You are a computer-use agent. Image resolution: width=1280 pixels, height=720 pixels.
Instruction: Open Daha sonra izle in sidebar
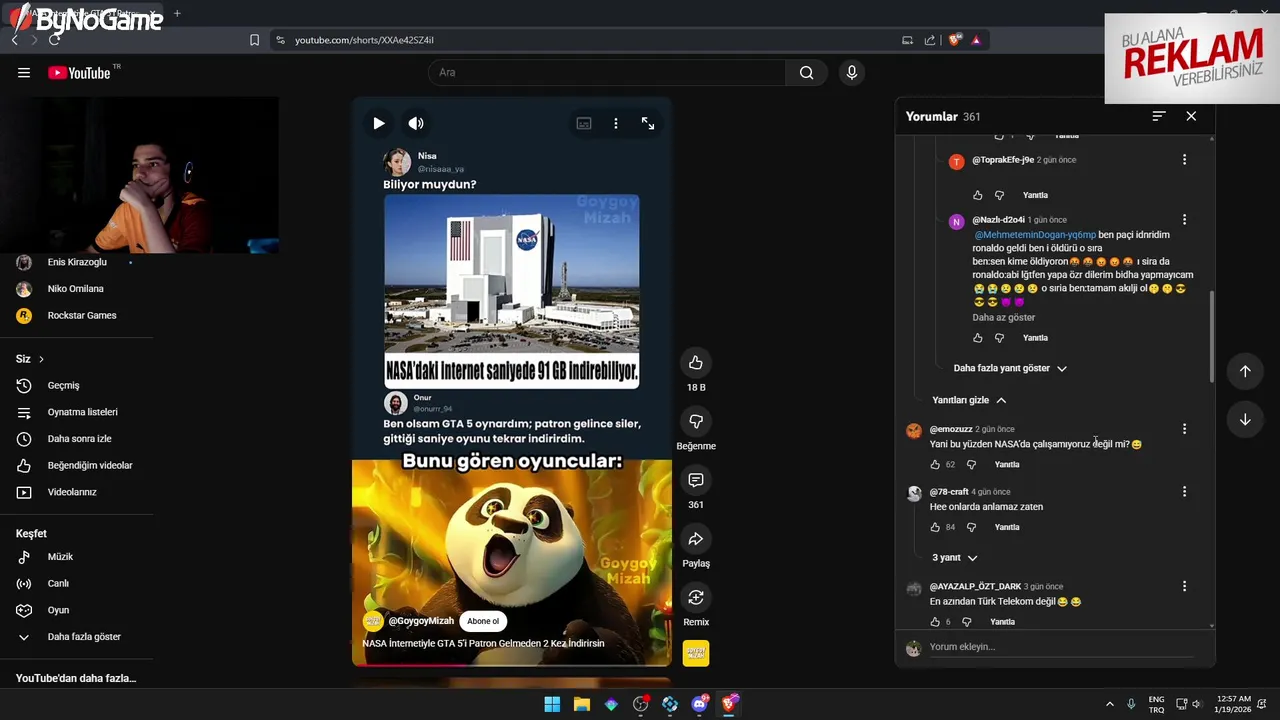point(77,439)
